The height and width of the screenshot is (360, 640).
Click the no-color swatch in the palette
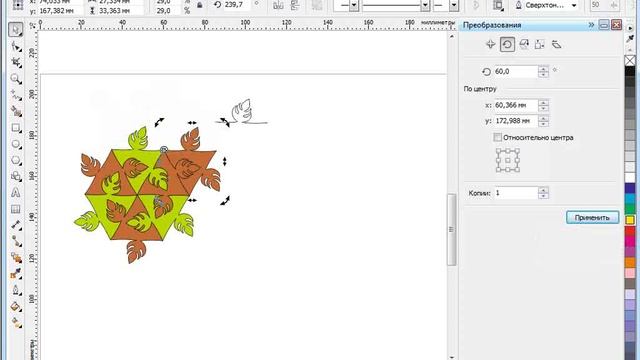(630, 61)
